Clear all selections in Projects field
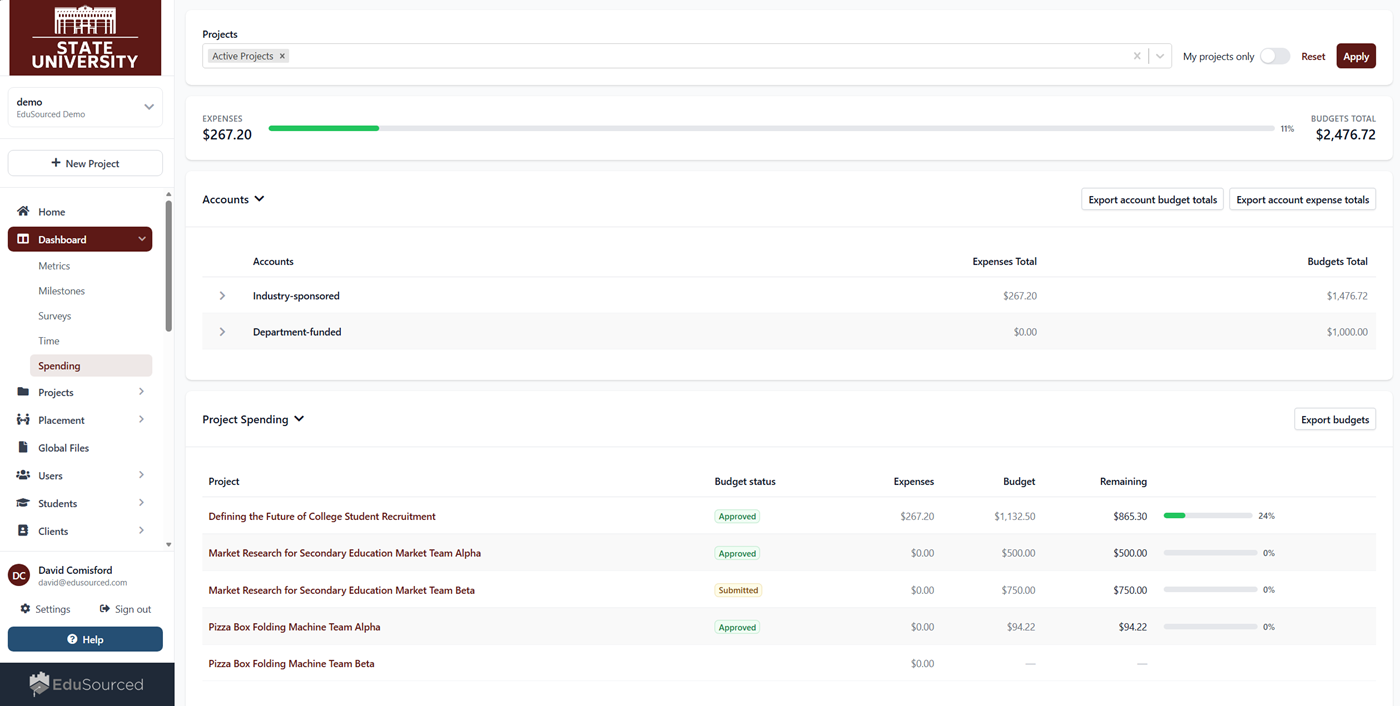The image size is (1400, 706). (1137, 56)
